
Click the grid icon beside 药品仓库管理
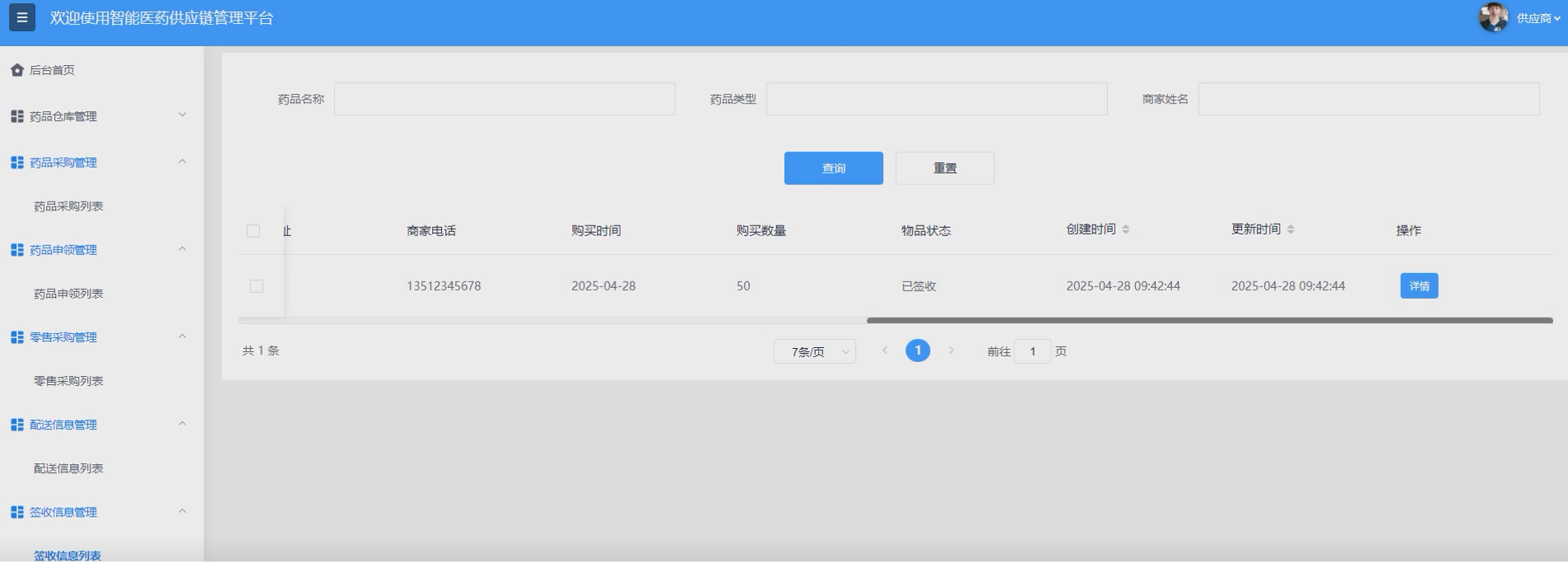(17, 116)
